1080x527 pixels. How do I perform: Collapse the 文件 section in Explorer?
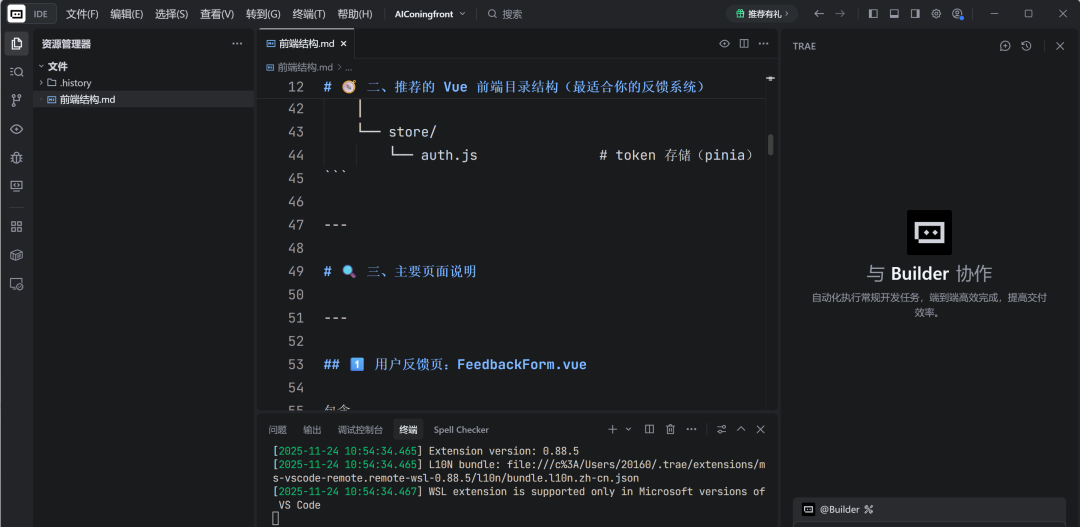[x=41, y=66]
